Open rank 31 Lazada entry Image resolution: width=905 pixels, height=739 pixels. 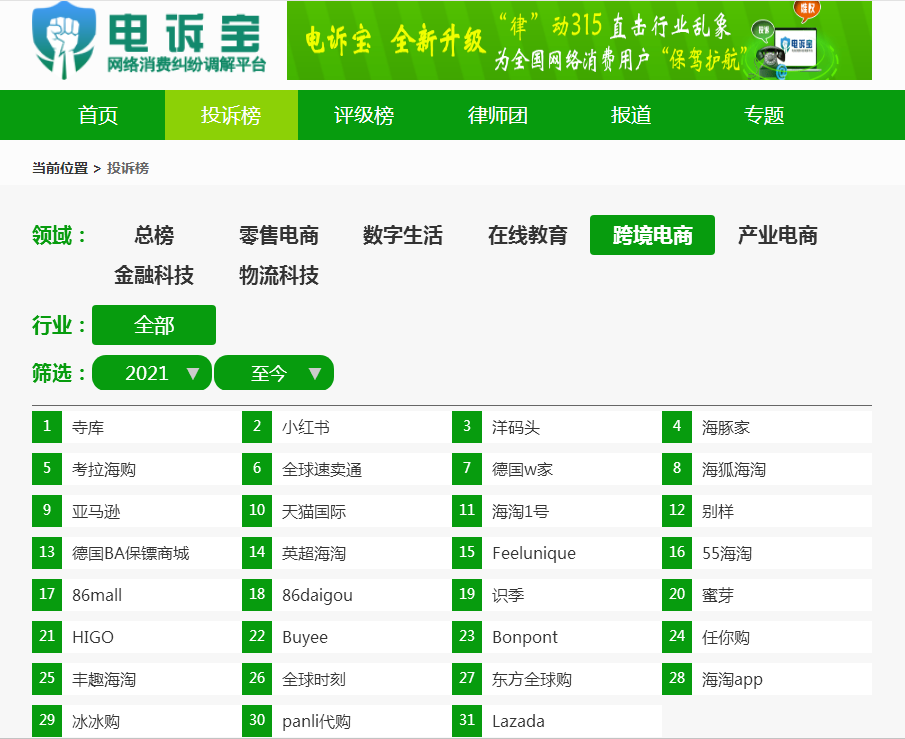pos(557,721)
